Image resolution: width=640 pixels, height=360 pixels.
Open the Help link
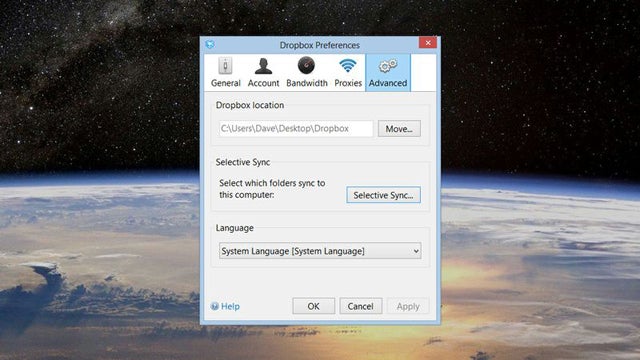[225, 306]
